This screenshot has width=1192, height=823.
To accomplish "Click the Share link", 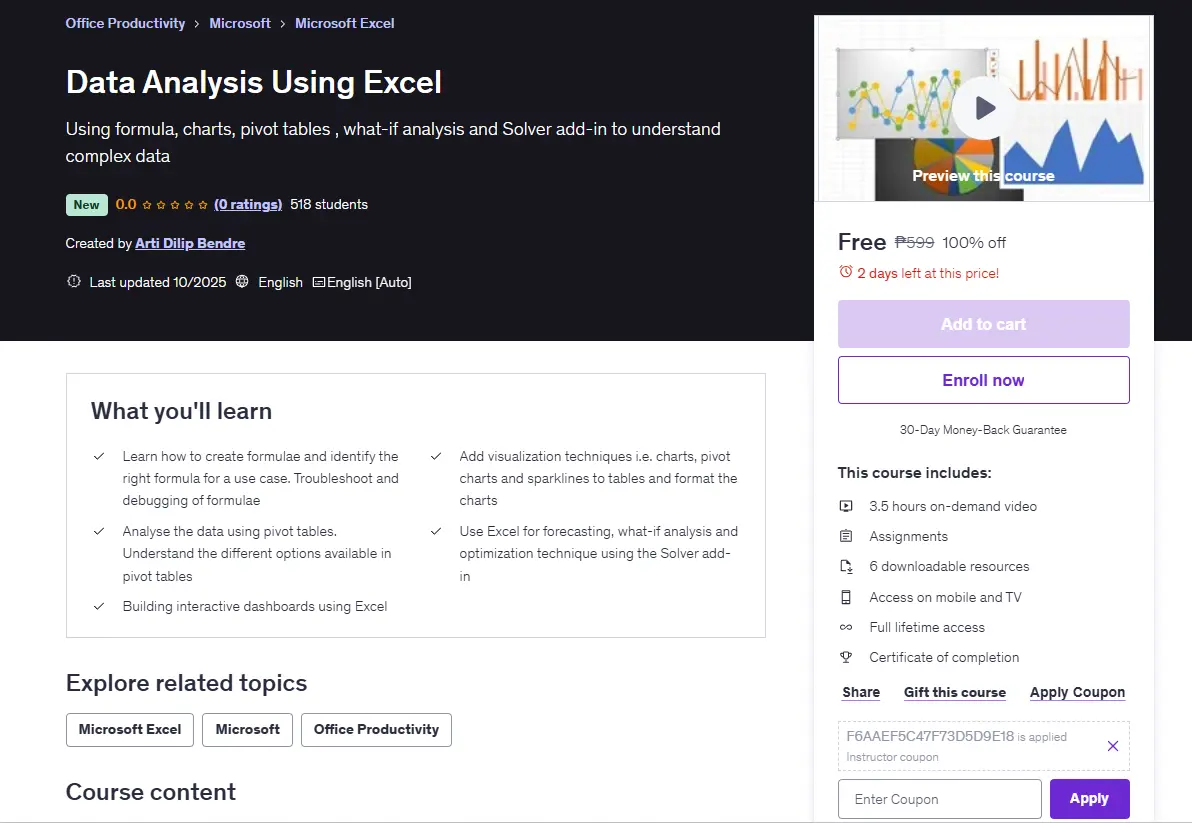I will click(861, 692).
